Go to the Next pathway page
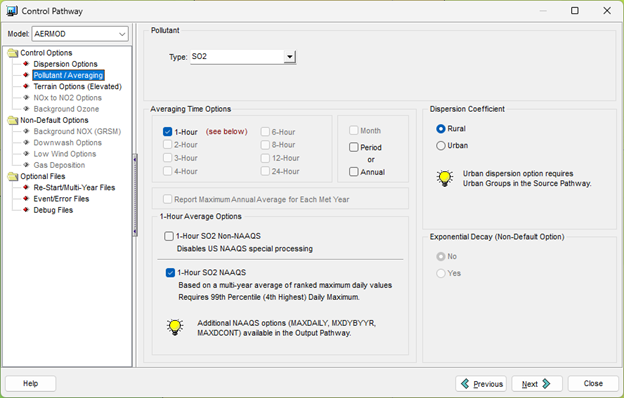Screen dimensions: 624x398 point(536,384)
